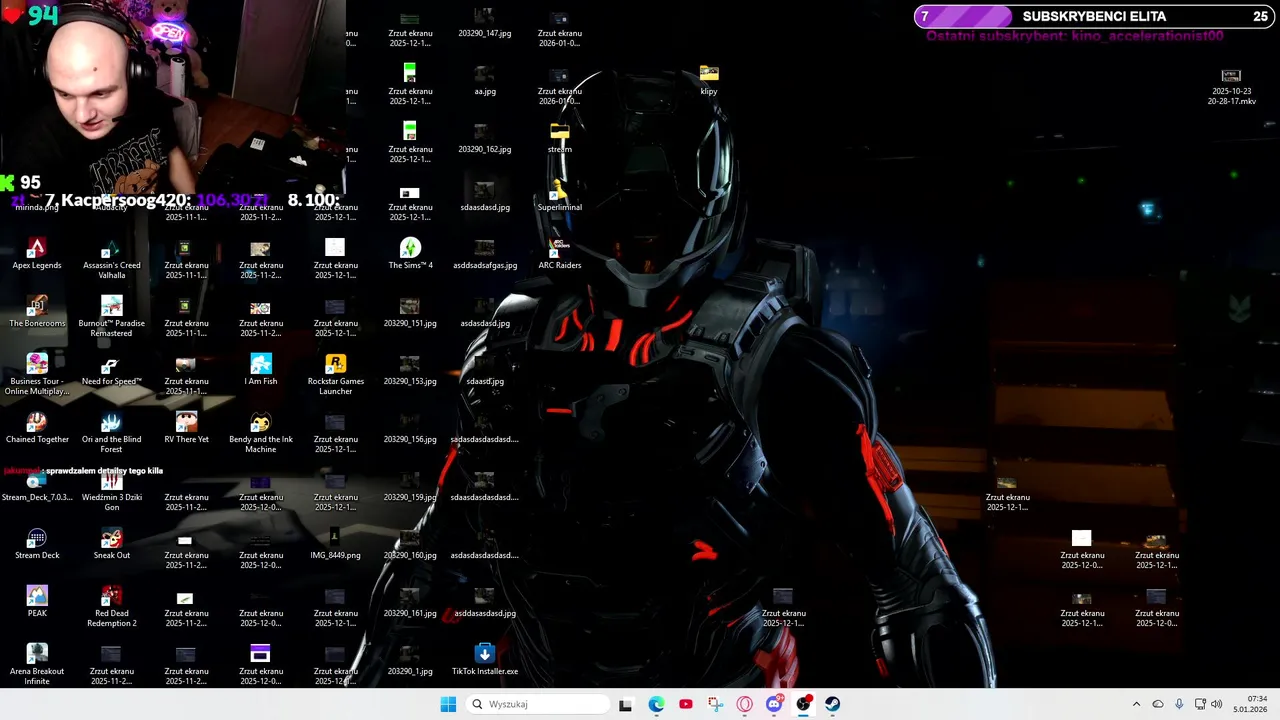Select the 203290_153.jpg image
The image size is (1280, 720).
point(410,370)
